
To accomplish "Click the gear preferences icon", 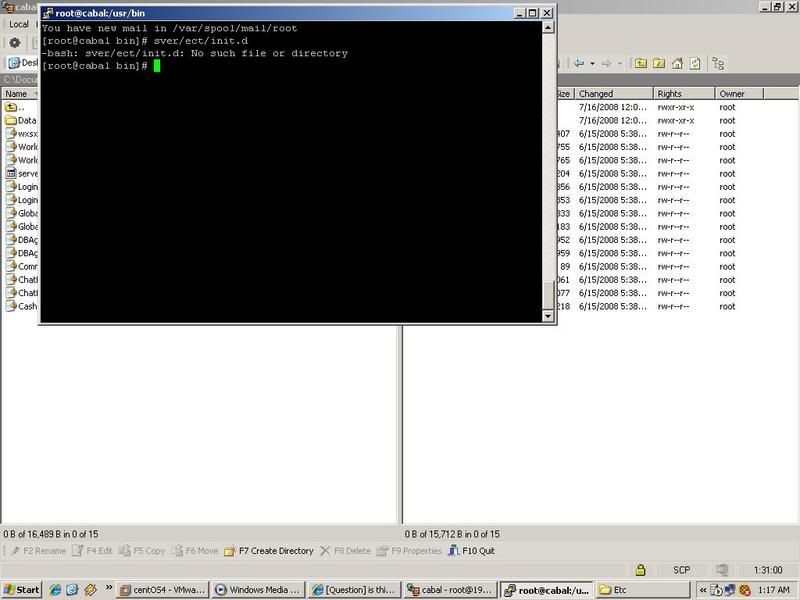I will (15, 43).
